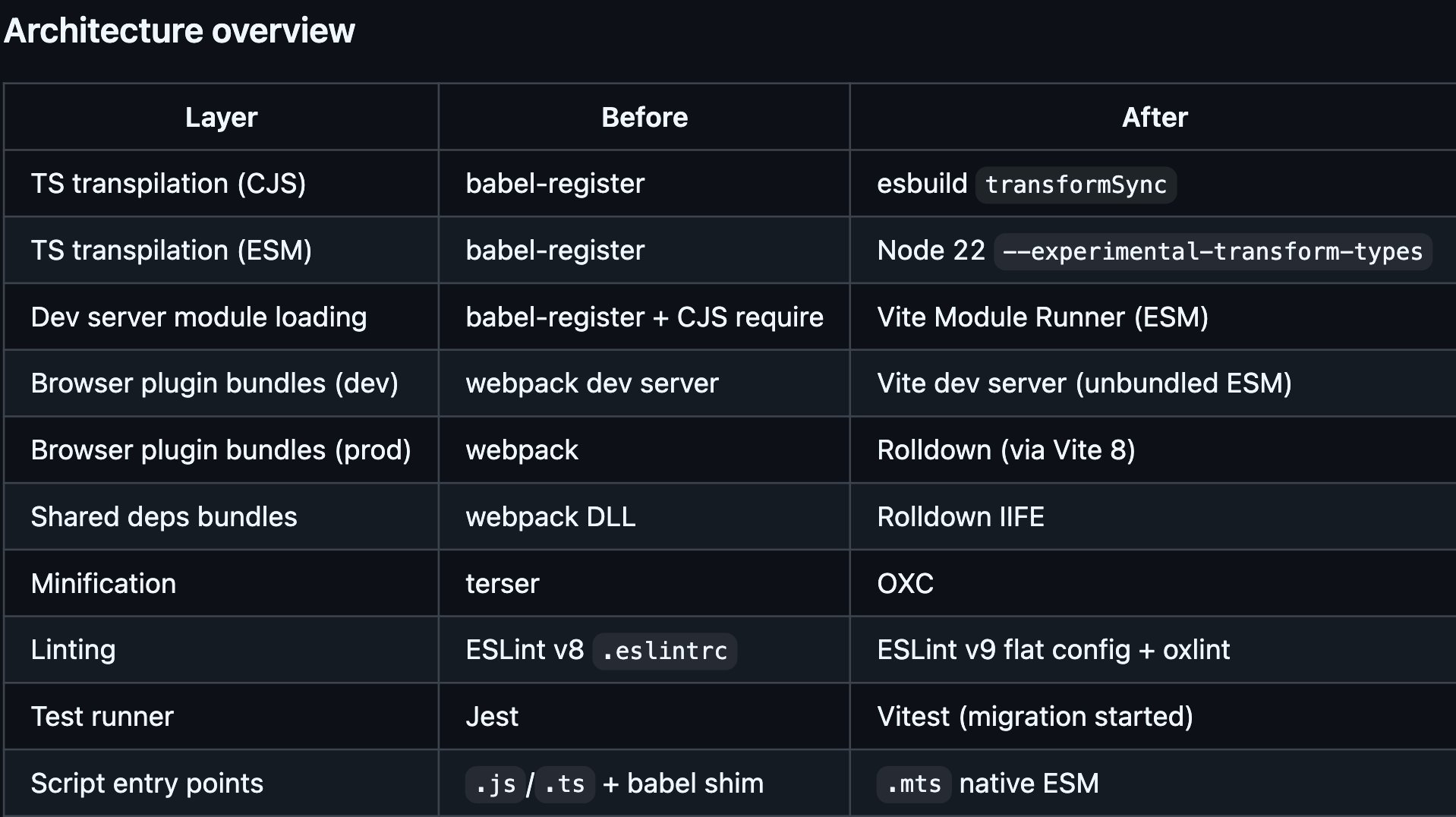Screen dimensions: 1456x817
Task: Click the After column header
Action: pyautogui.click(x=1154, y=118)
